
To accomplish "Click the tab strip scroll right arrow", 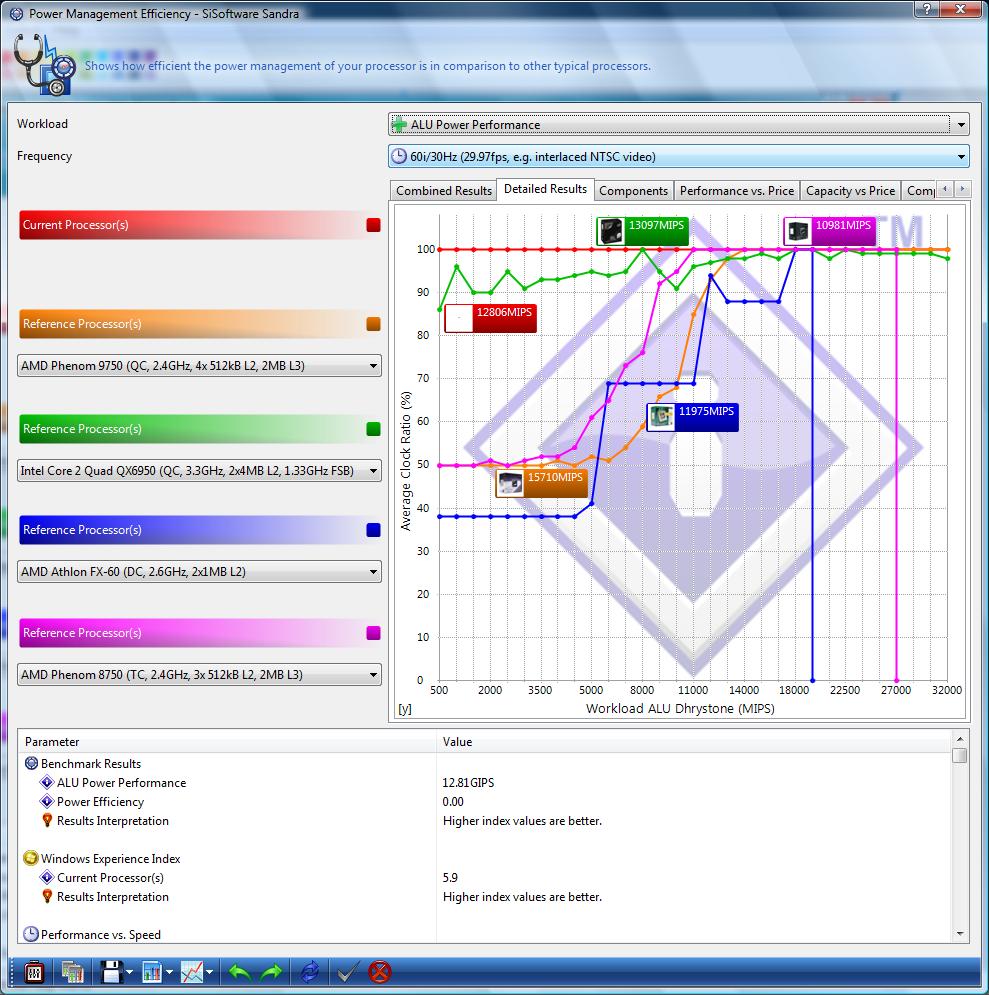I will pos(962,188).
